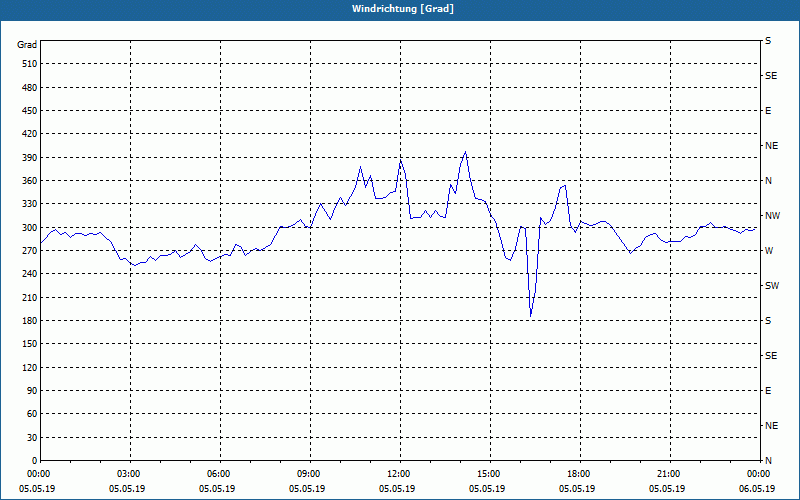The height and width of the screenshot is (500, 800).
Task: Click the N compass label level with 0
Action: click(768, 461)
